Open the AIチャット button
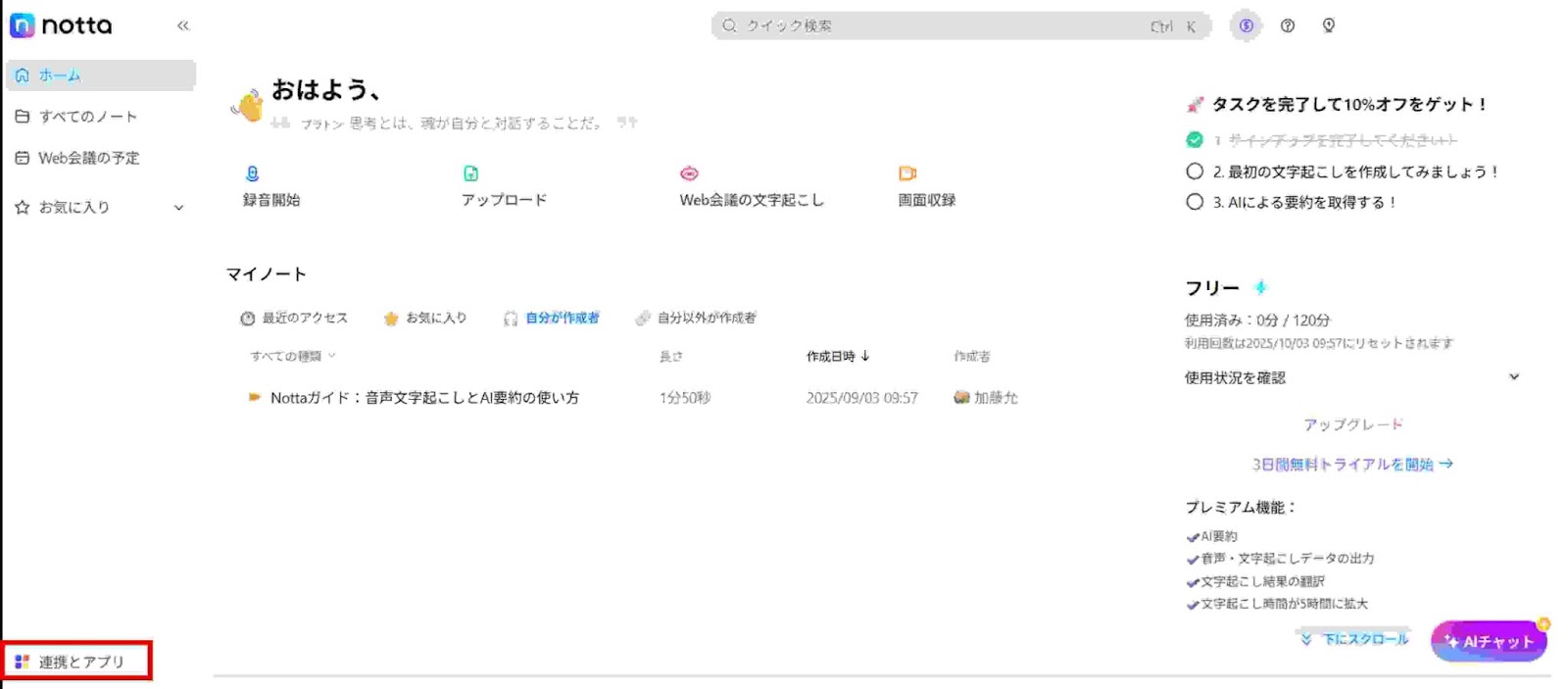This screenshot has width=1568, height=689. point(1489,641)
